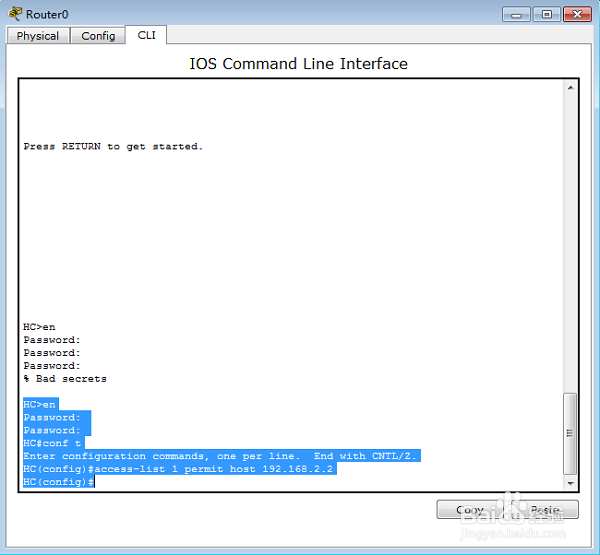Maximize the Router0 window

[x=547, y=15]
